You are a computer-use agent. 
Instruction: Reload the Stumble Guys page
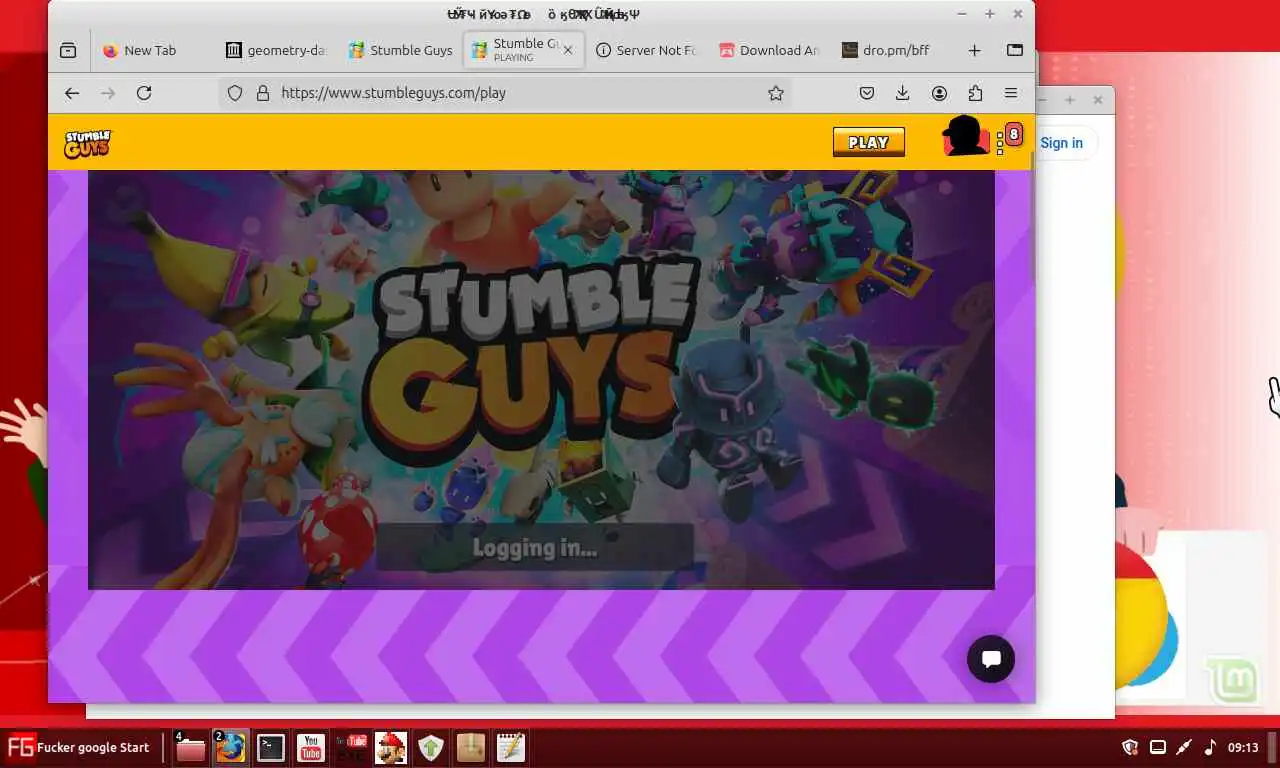144,93
